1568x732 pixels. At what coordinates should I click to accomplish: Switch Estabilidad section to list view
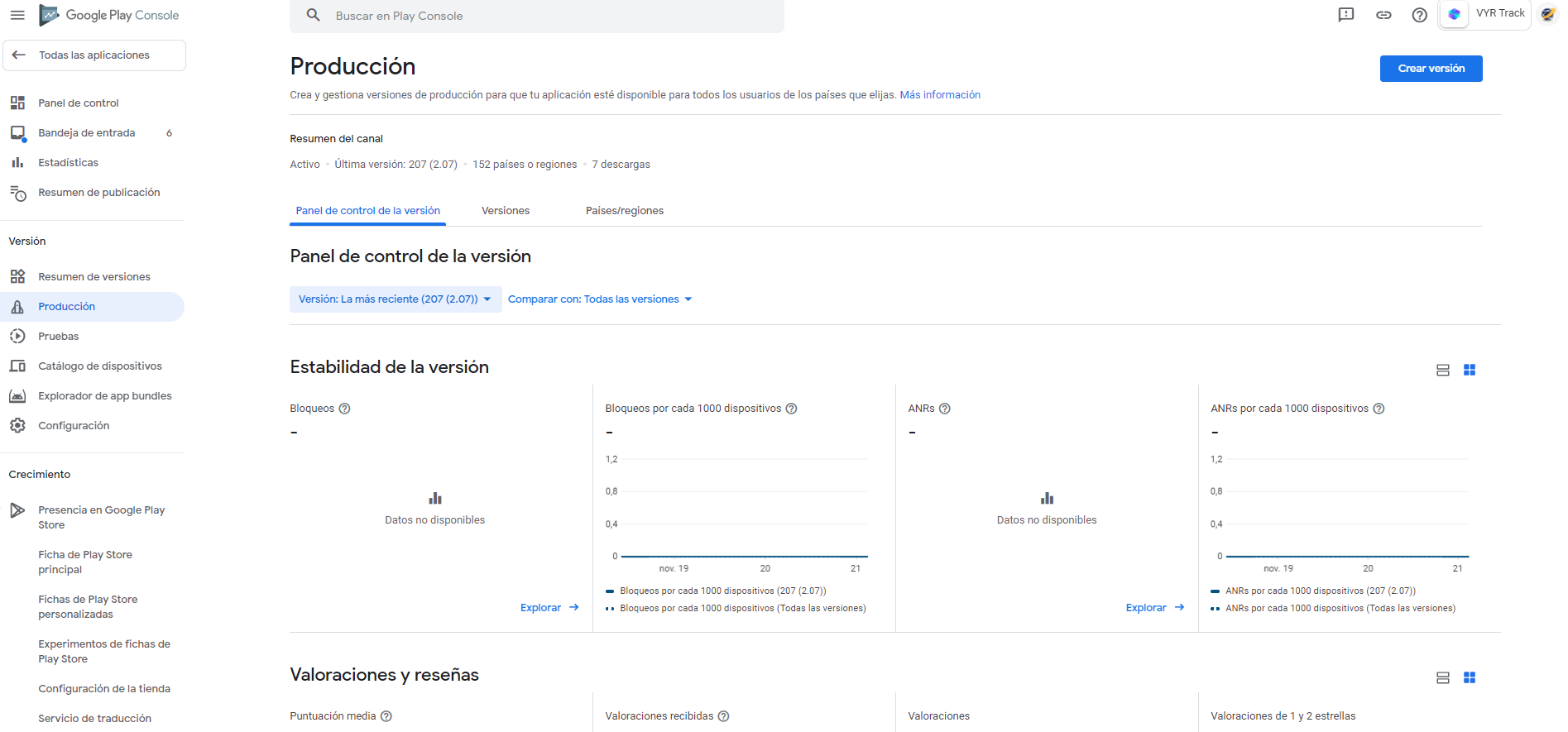[x=1443, y=370]
